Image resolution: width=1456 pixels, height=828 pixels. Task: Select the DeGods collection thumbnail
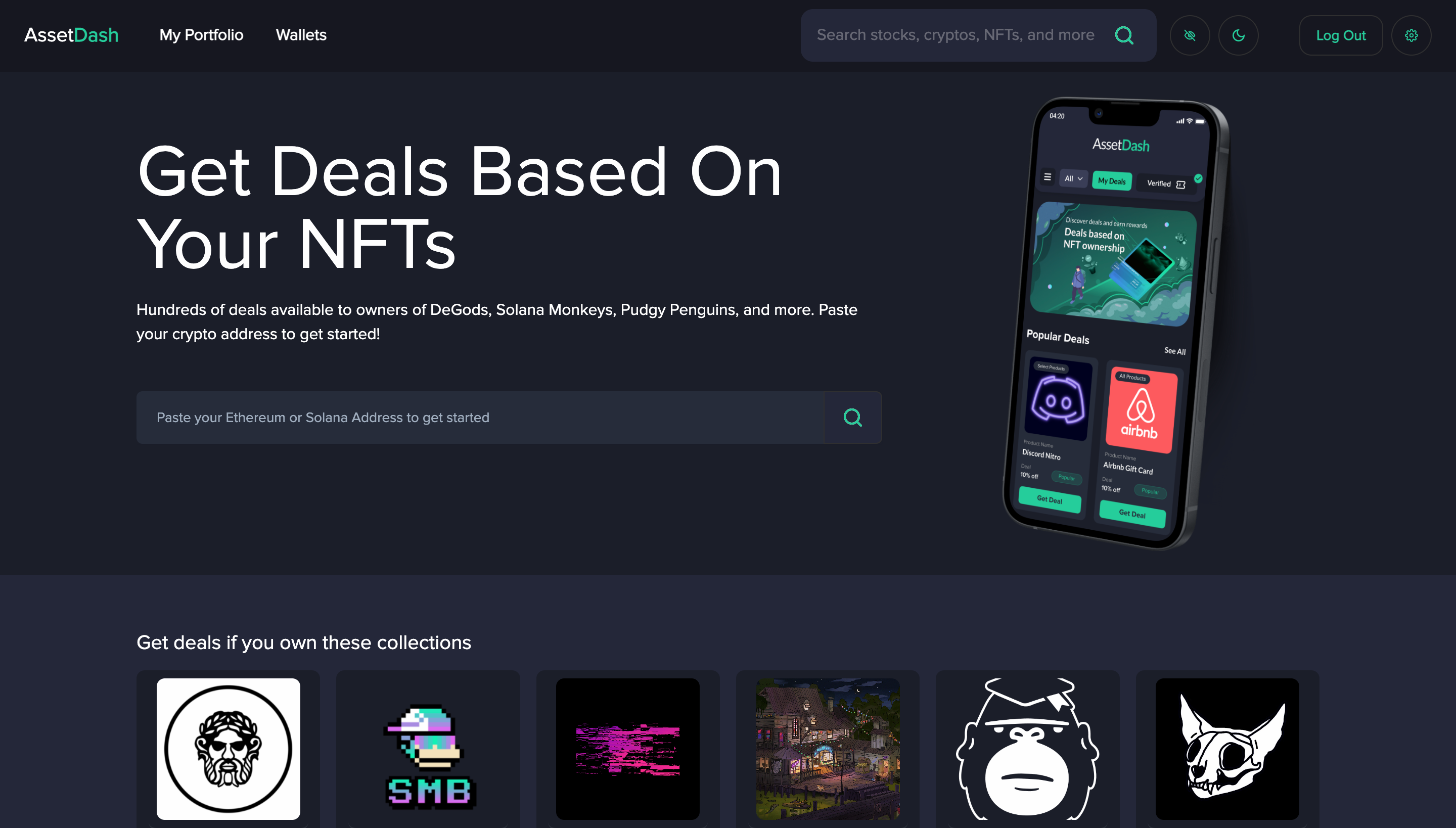point(228,748)
